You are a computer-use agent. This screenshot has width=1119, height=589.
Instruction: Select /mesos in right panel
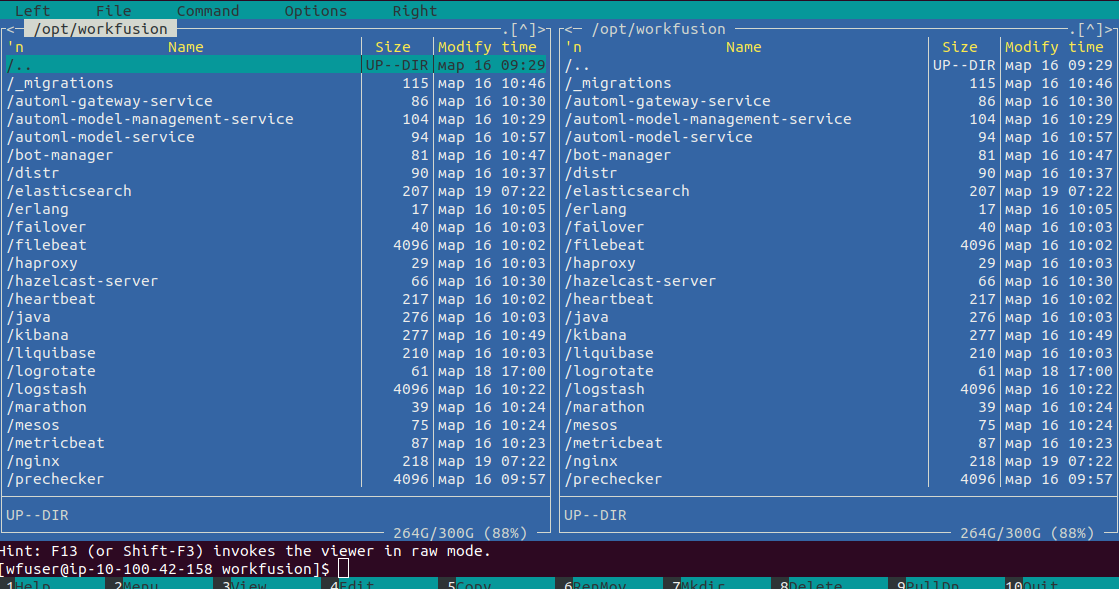click(x=839, y=425)
